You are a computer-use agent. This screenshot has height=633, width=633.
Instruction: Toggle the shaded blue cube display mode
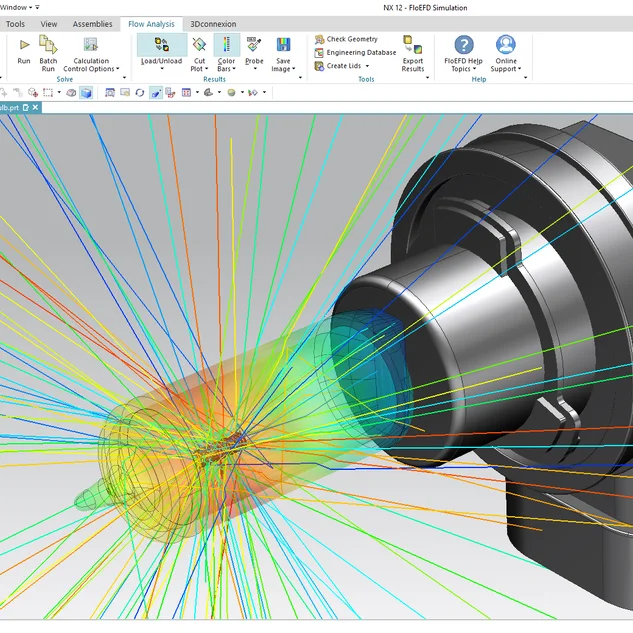[x=86, y=93]
